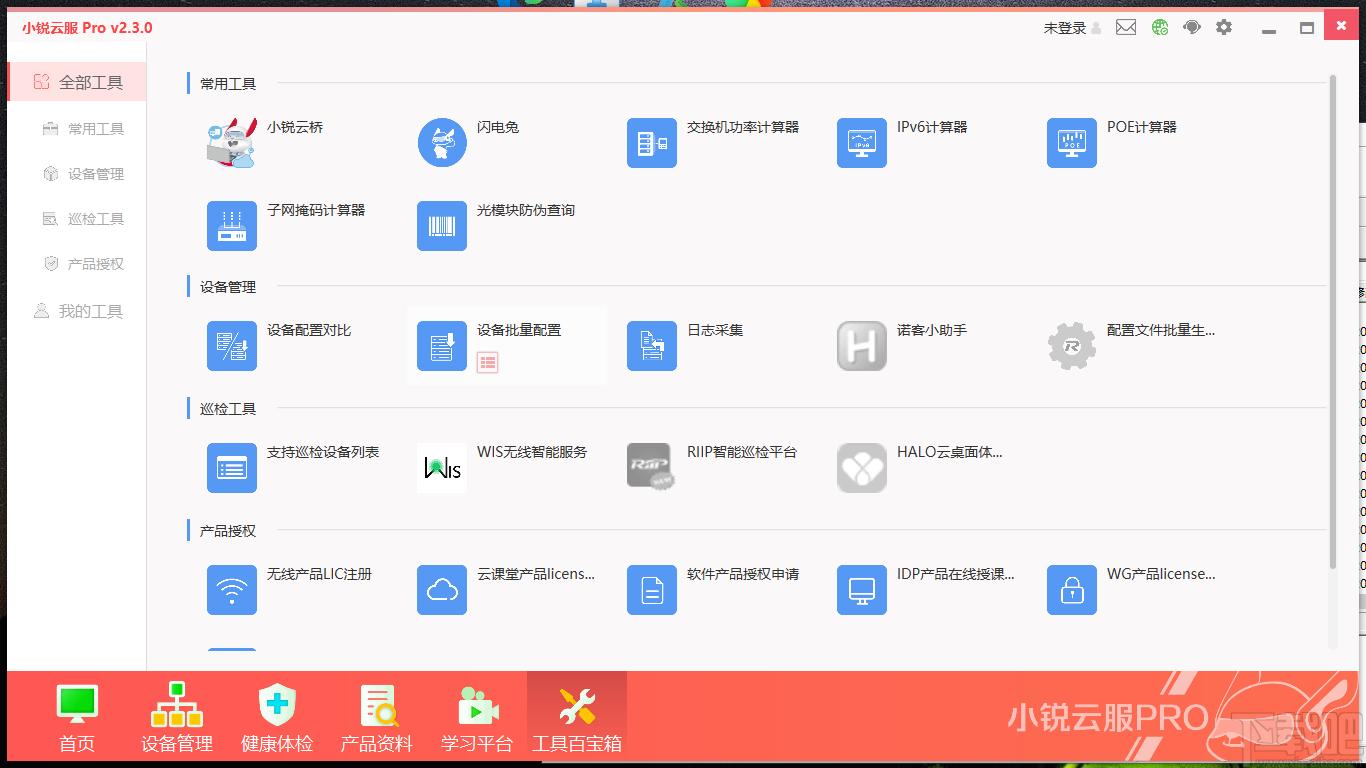Viewport: 1366px width, 768px height.
Task: Open the 云课堂产品license cloud icon
Action: click(442, 589)
